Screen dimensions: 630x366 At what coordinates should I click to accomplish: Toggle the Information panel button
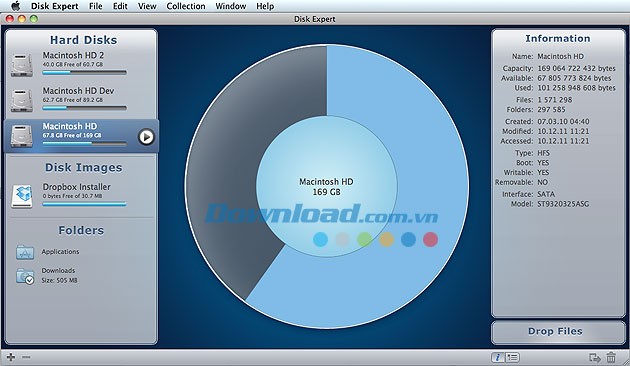pyautogui.click(x=498, y=357)
